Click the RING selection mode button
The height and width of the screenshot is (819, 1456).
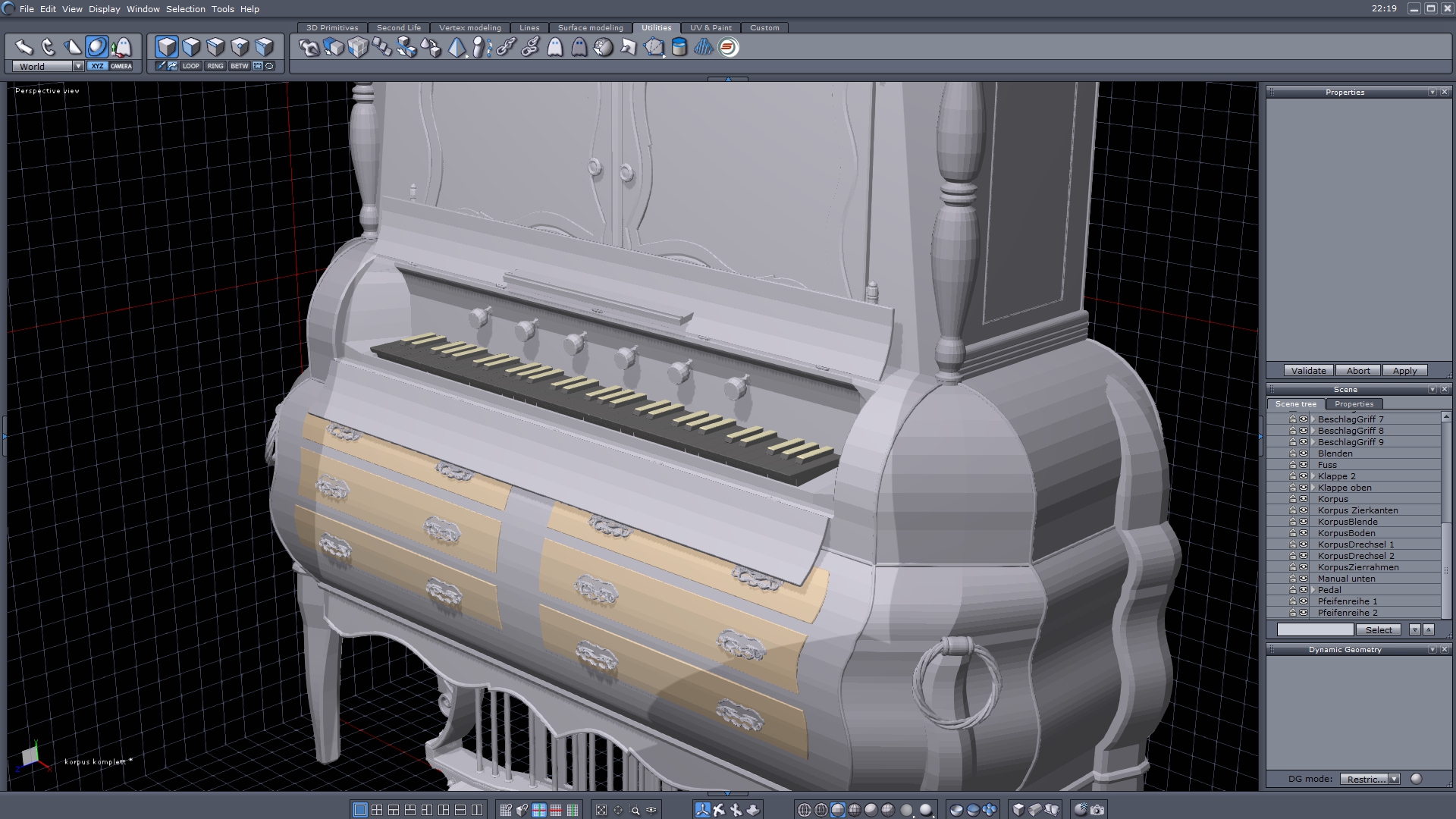tap(215, 66)
